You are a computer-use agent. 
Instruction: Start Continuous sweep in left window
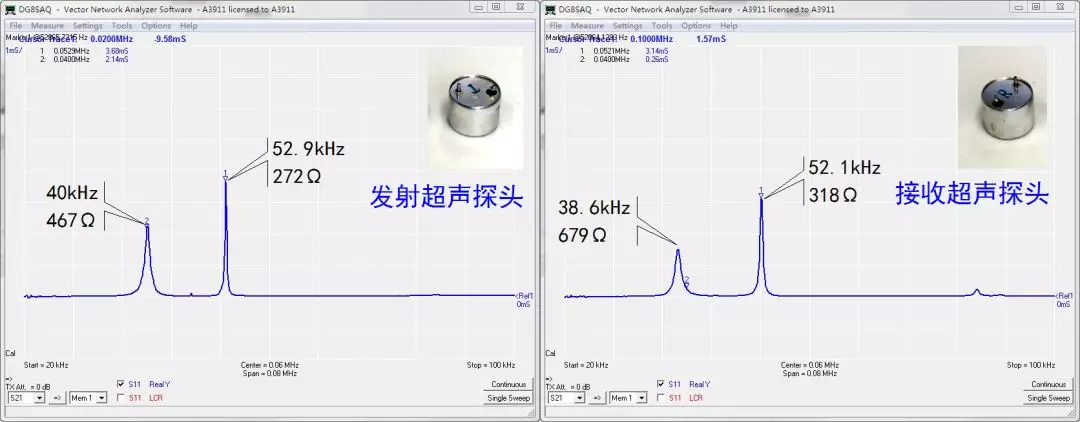(508, 385)
